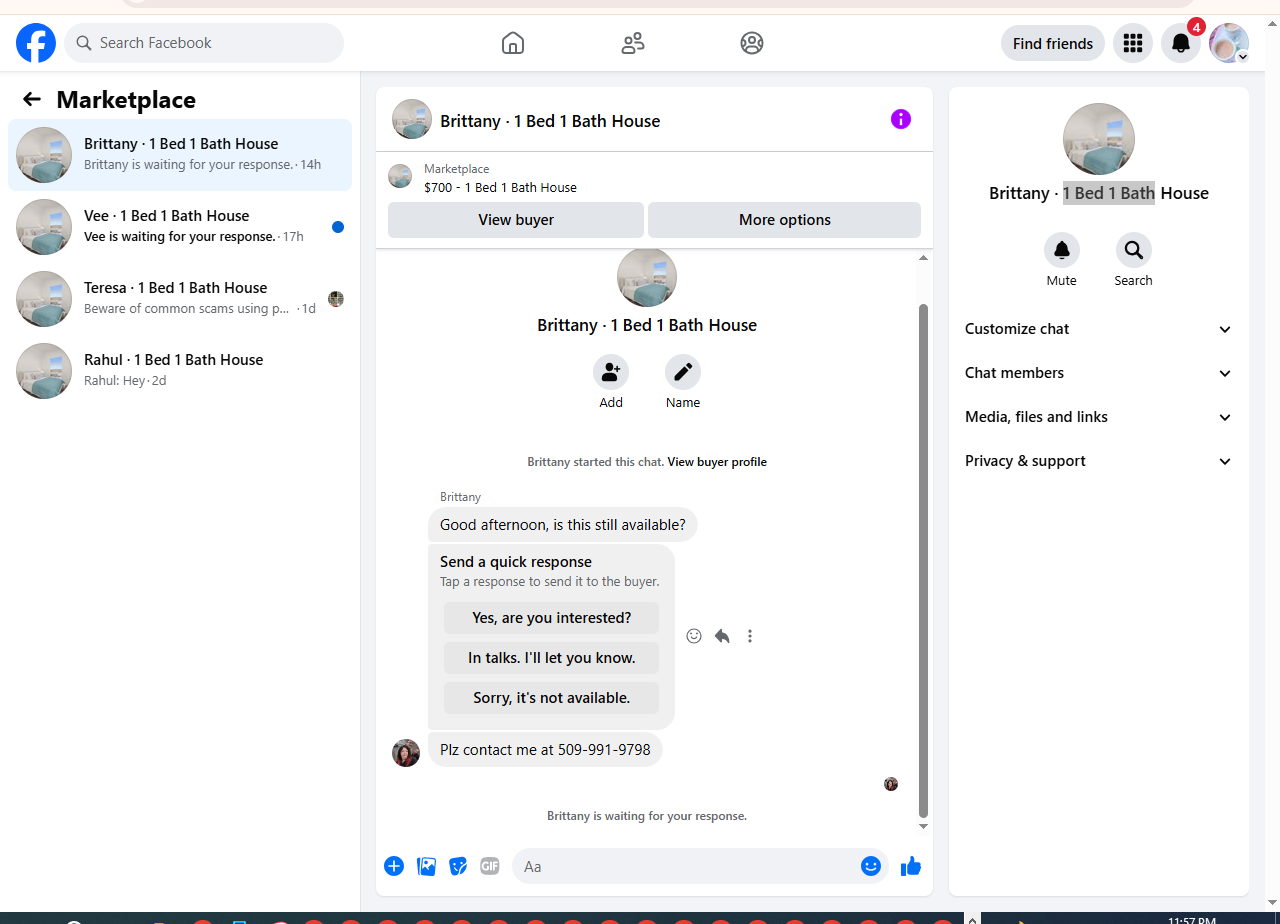
Task: Click the large listing photo in details panel
Action: tap(1099, 139)
